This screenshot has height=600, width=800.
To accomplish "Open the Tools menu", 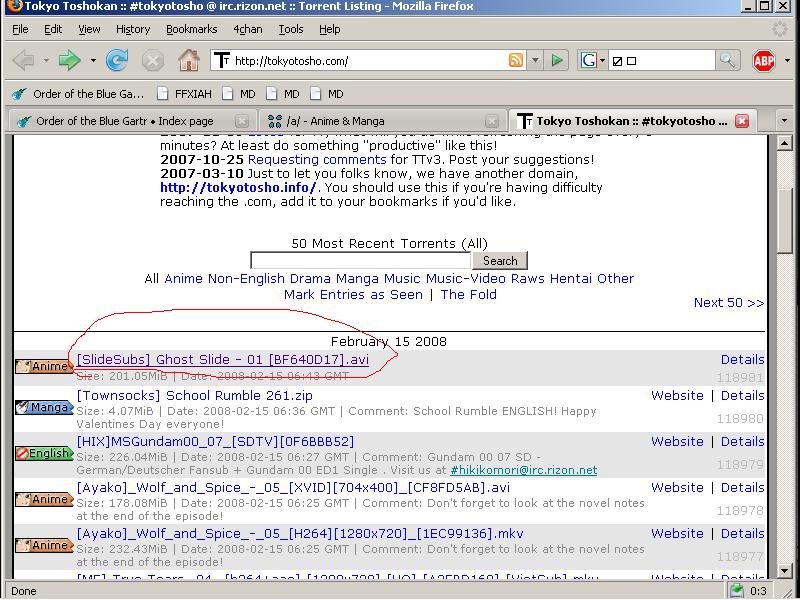I will tap(291, 29).
